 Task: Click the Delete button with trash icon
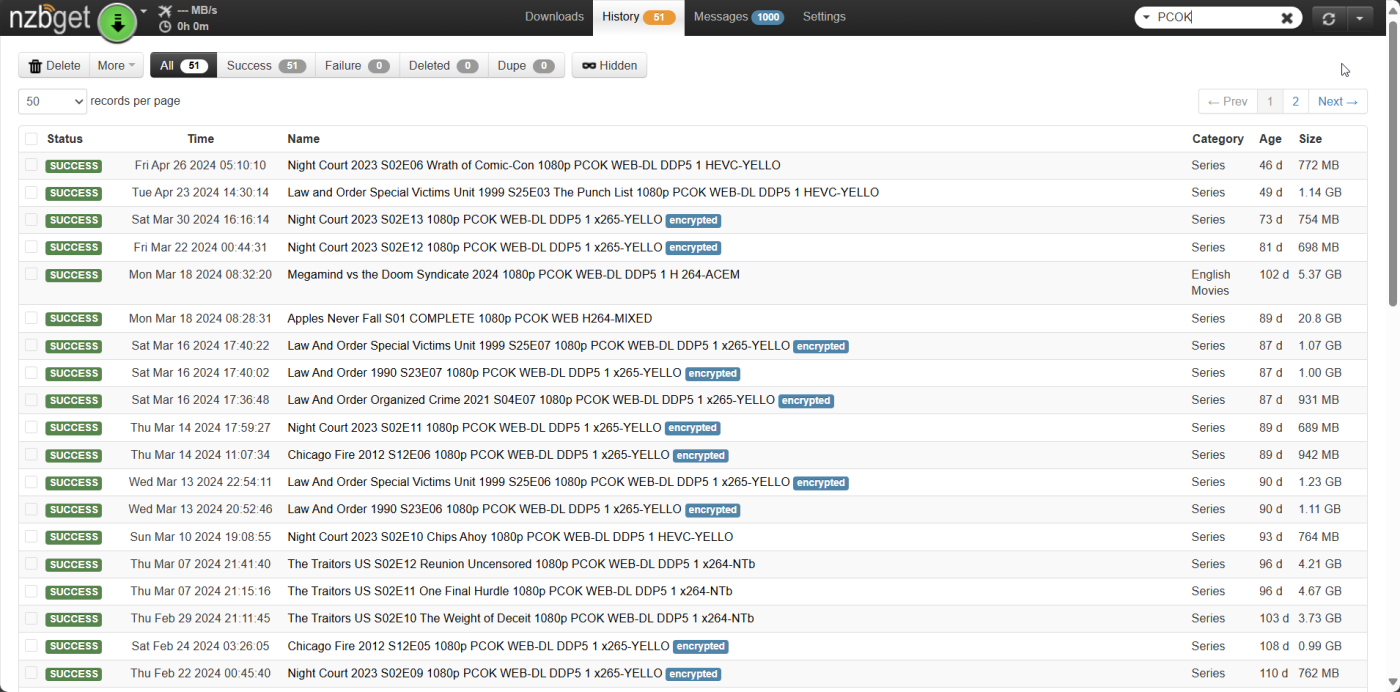coord(54,66)
